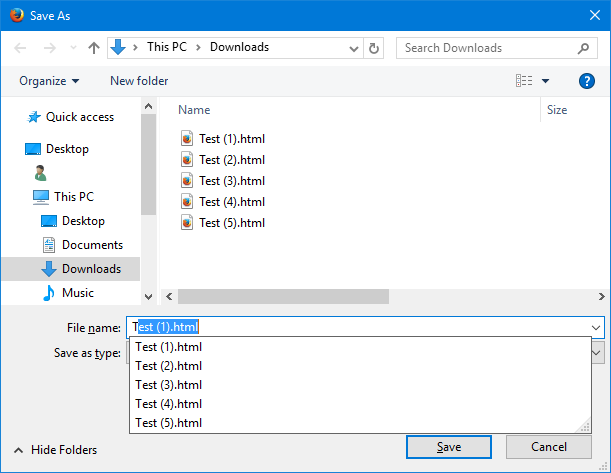Click the Firefox icon of Test (1).html
Viewport: 611px width, 473px height.
[x=187, y=139]
